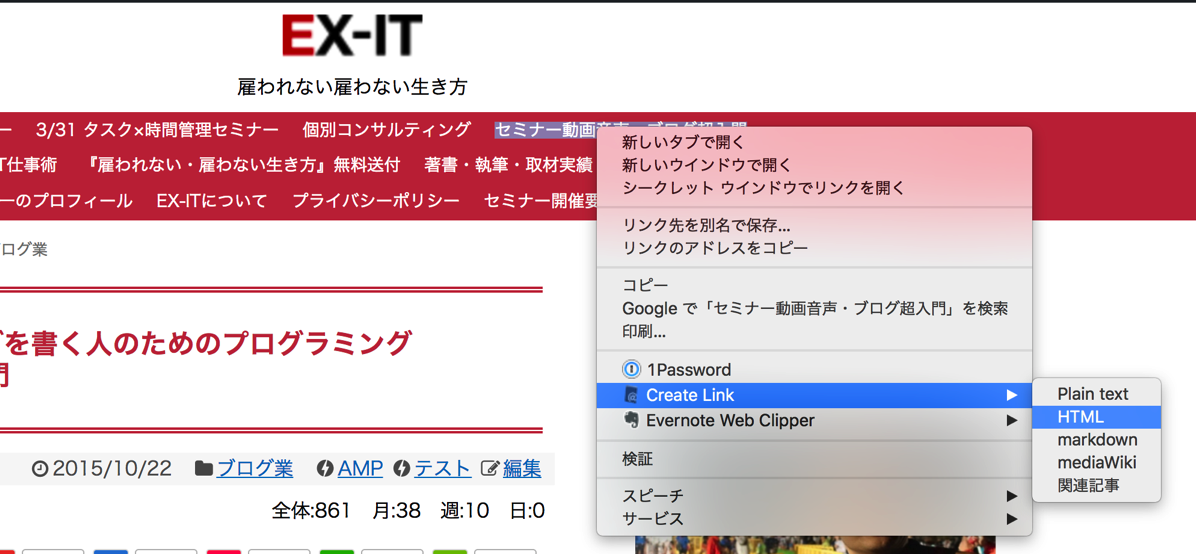This screenshot has width=1196, height=554.
Task: Choose 新しいウインドウで開く
Action: click(814, 165)
